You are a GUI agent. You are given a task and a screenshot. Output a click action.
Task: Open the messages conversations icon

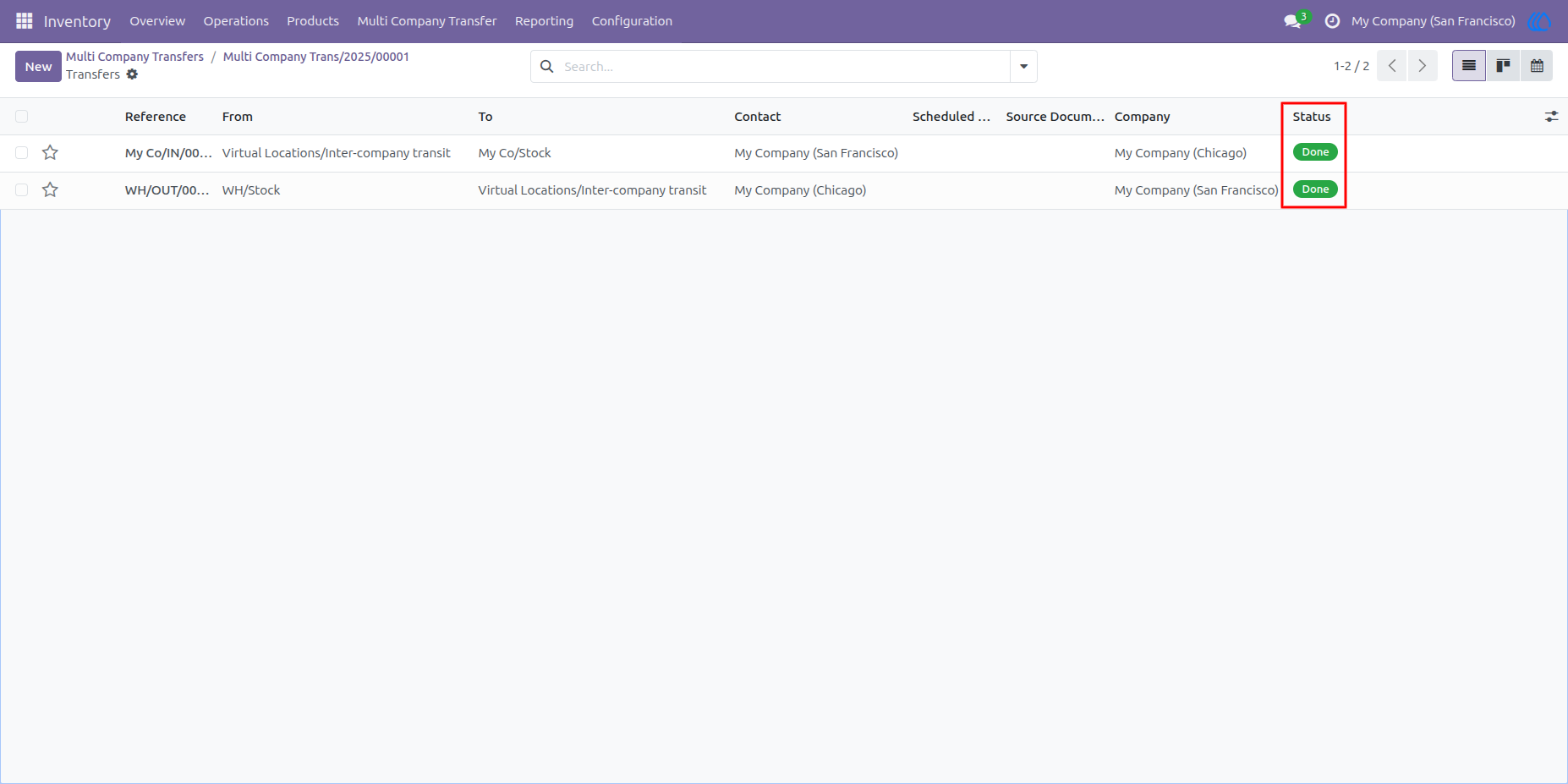click(x=1292, y=21)
